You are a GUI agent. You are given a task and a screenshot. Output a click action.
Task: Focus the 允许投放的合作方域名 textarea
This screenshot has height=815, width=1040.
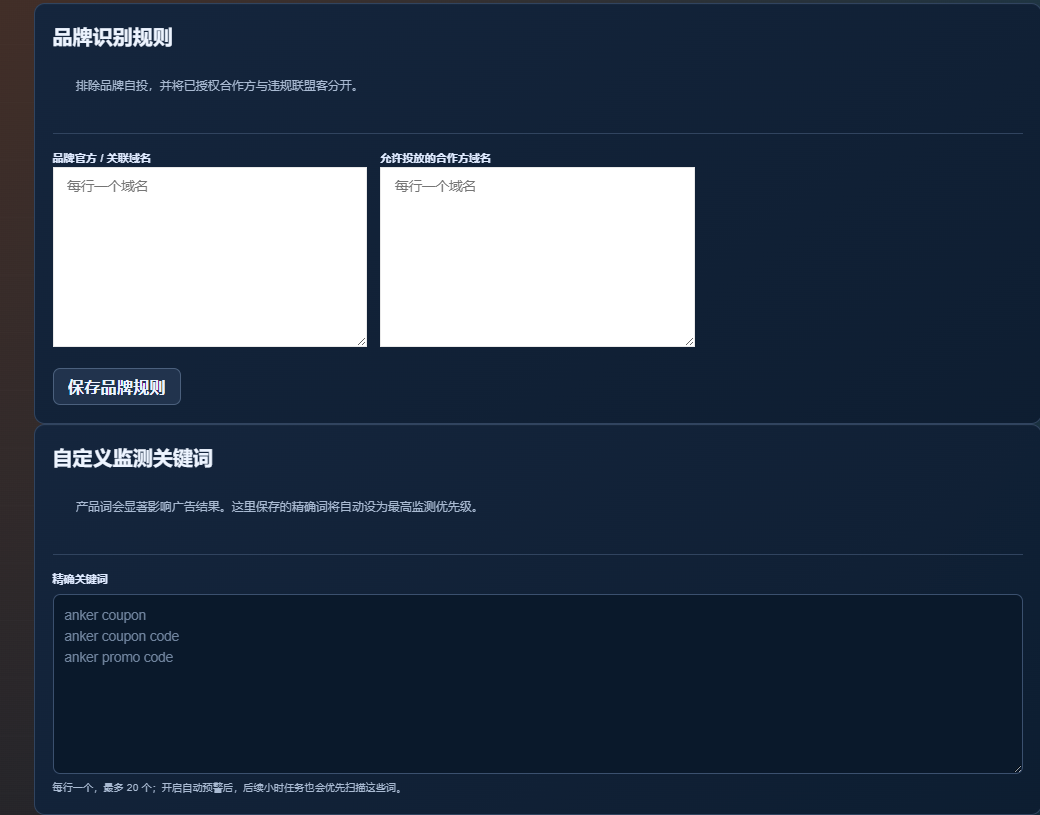tap(537, 257)
